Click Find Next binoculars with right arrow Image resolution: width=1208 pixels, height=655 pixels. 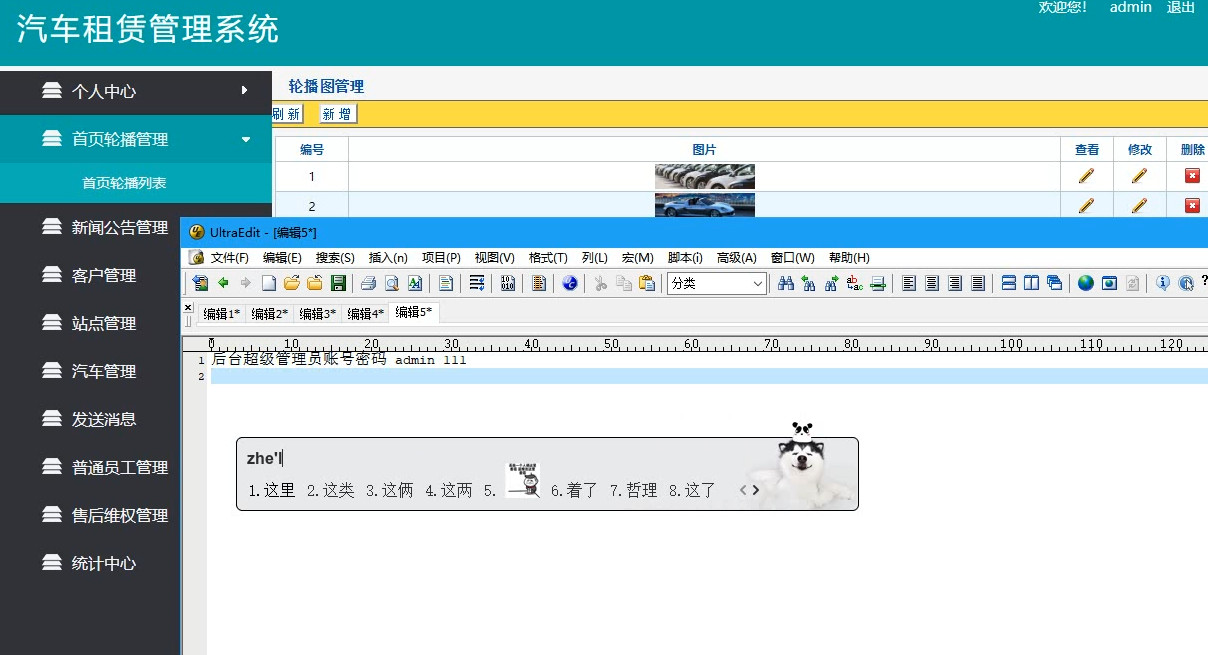coord(832,283)
